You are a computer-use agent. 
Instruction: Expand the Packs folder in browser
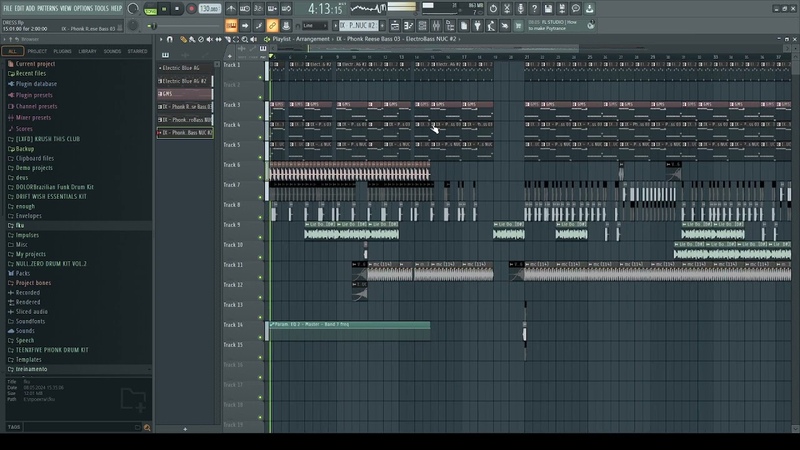(x=23, y=273)
